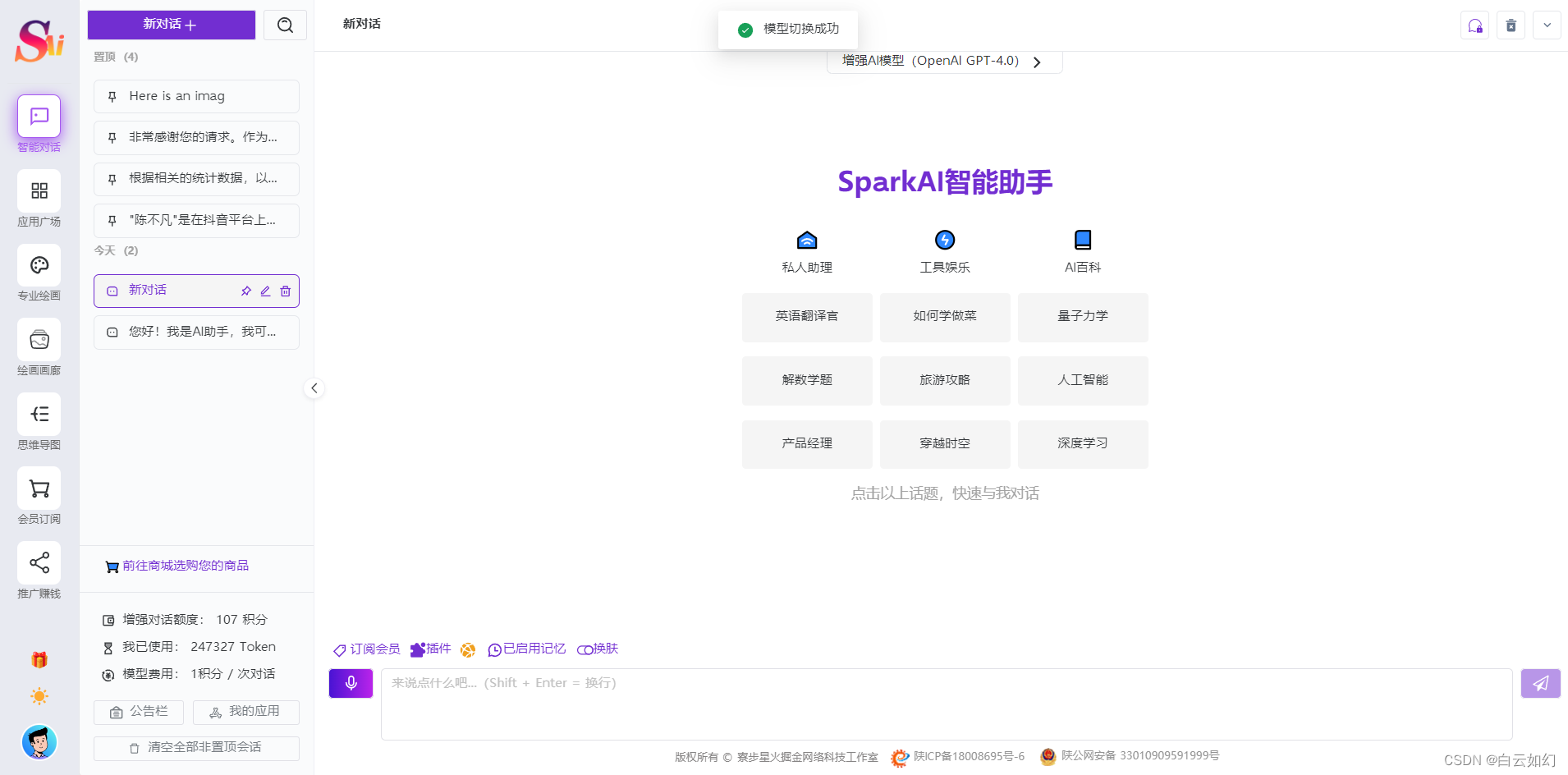Open the 智能对话 chat sidebar icon
This screenshot has height=775, width=1568.
[39, 117]
